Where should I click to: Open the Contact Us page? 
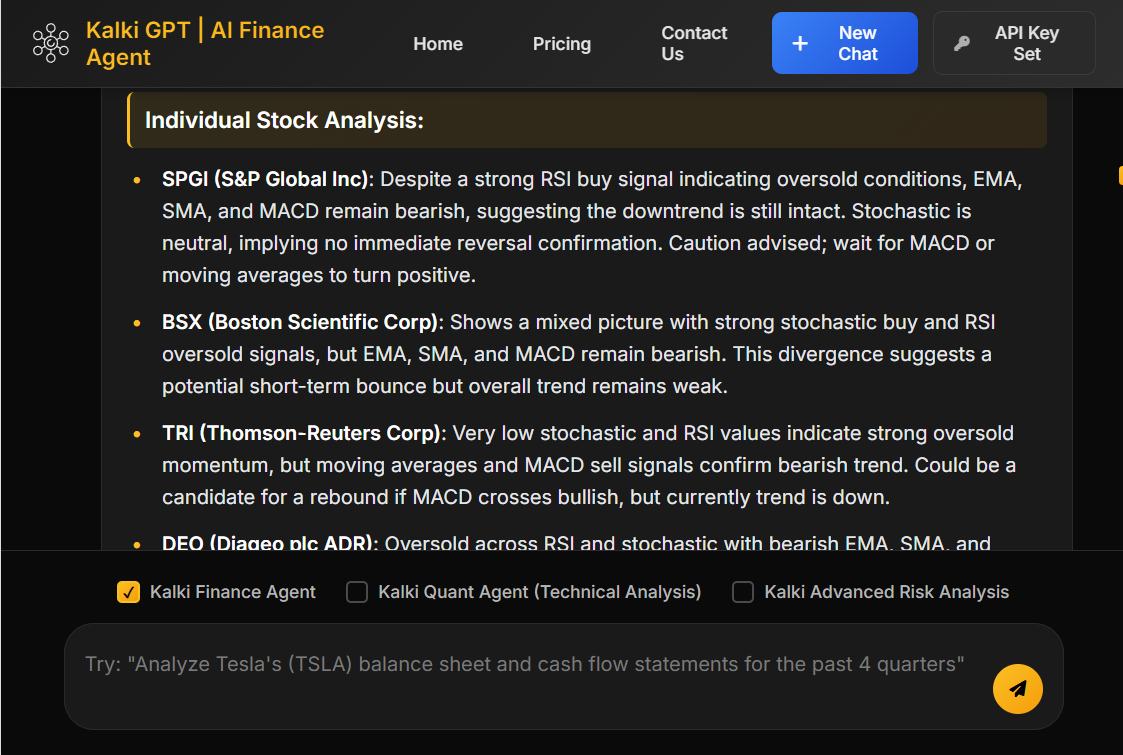click(694, 43)
